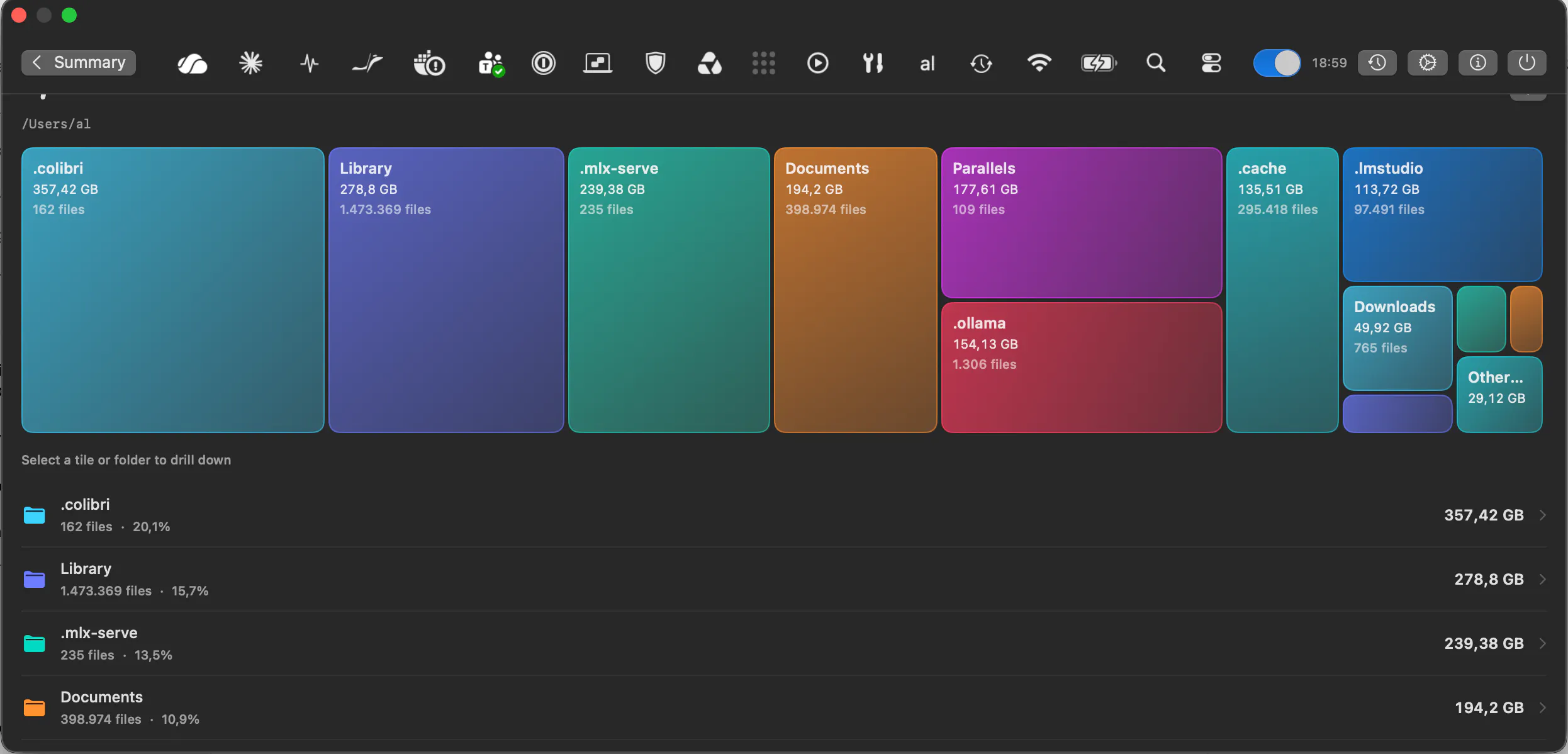Click the magnifier search icon
1568x754 pixels.
tap(1156, 63)
